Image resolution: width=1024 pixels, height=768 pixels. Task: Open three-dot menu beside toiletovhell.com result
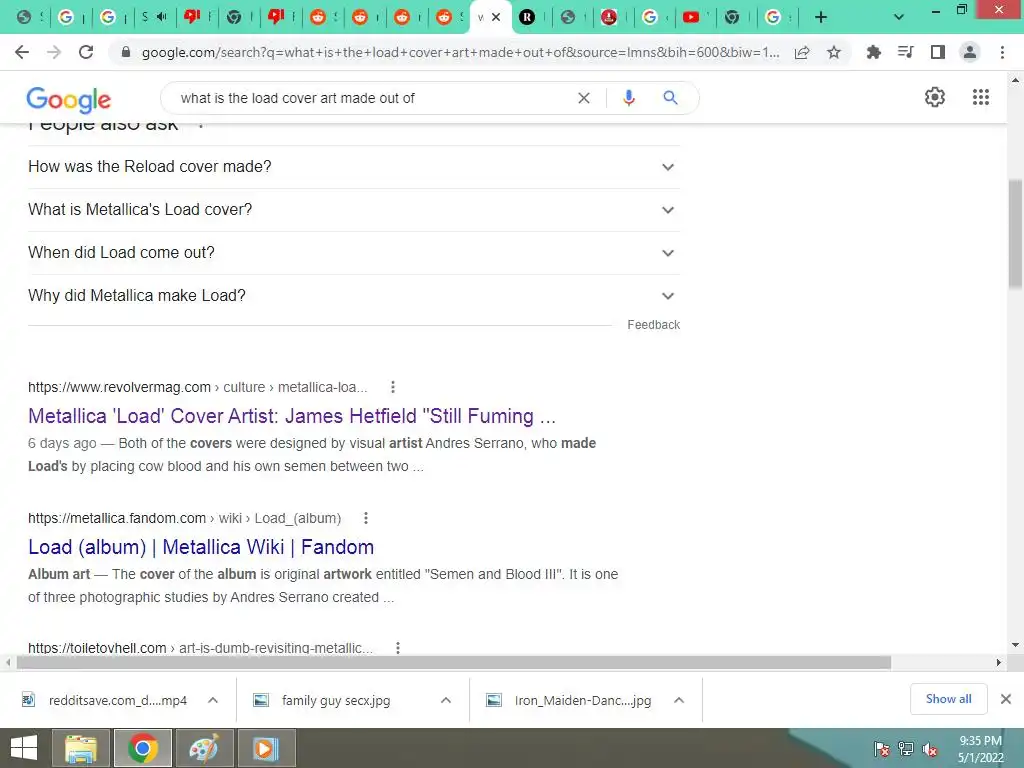398,648
